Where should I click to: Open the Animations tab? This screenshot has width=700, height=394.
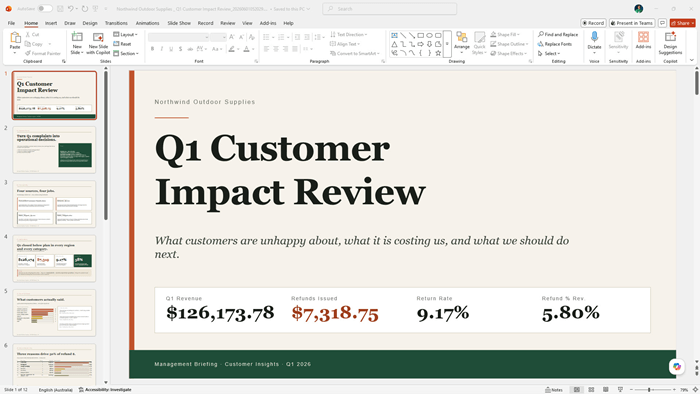click(x=147, y=23)
